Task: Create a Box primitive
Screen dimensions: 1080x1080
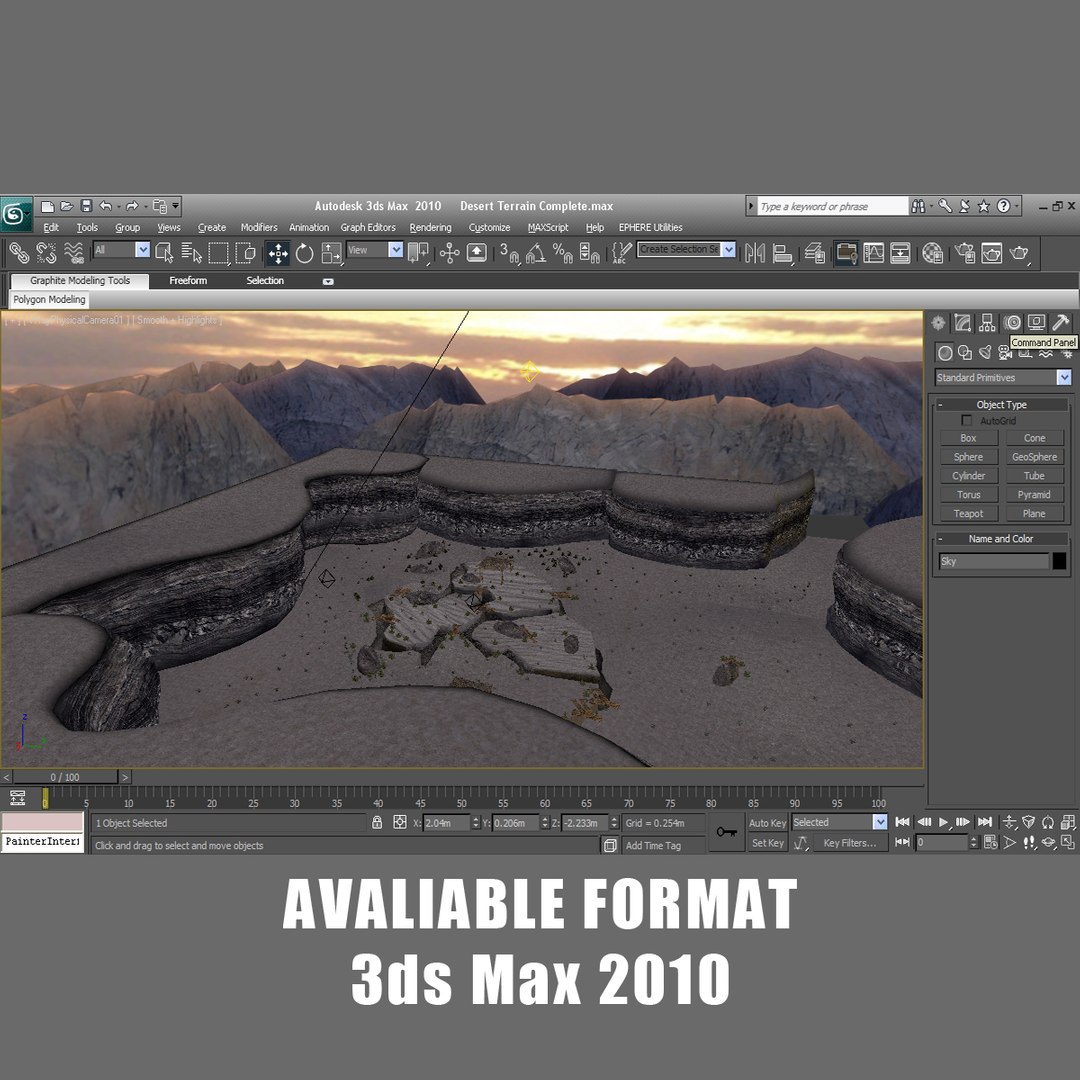Action: point(968,438)
